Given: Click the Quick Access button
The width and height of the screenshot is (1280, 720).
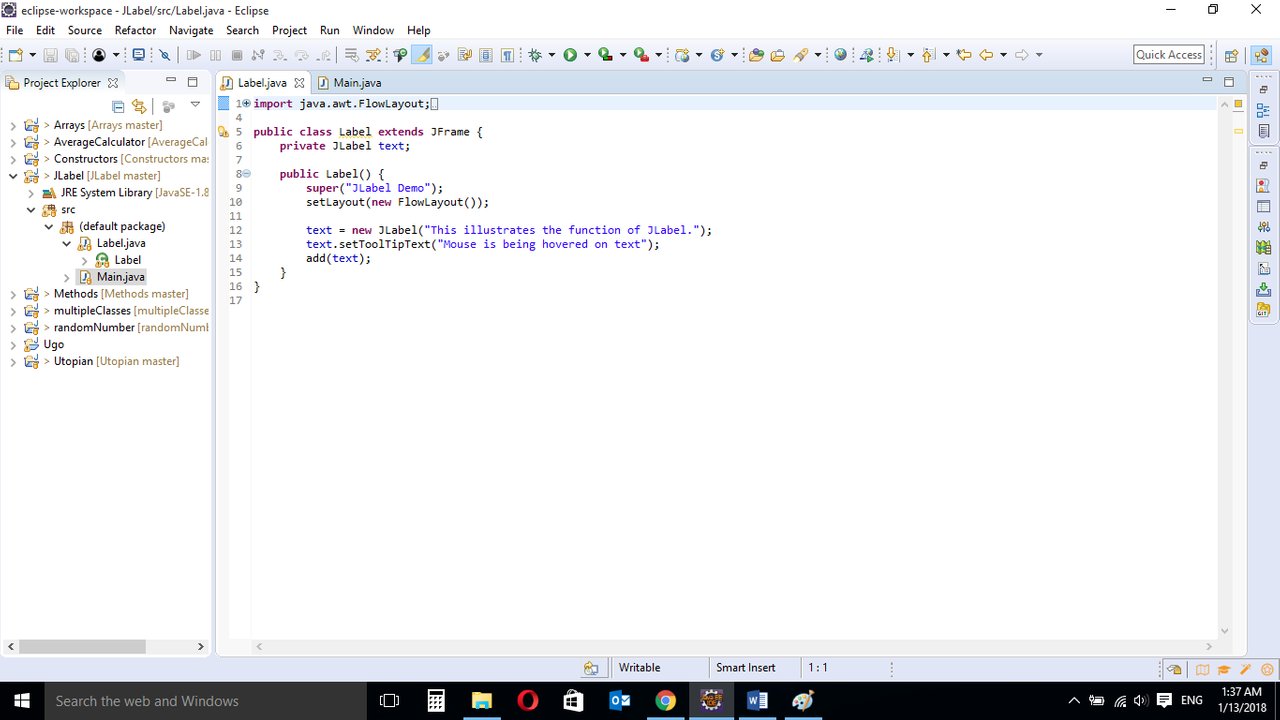Looking at the screenshot, I should [1168, 54].
